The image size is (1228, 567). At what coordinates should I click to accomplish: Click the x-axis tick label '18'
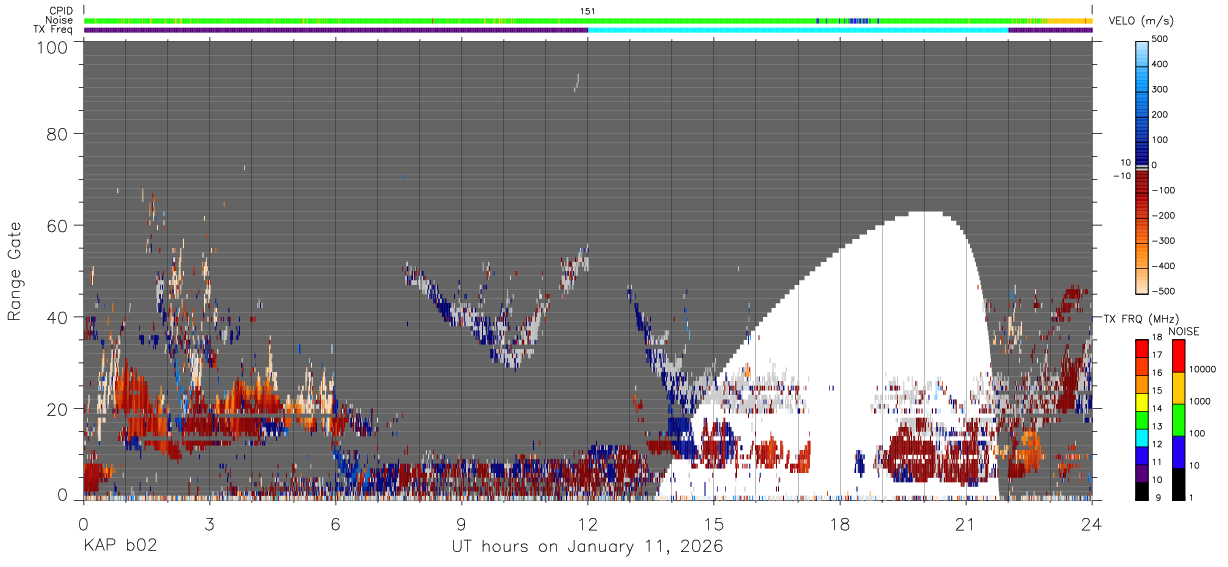[x=840, y=524]
